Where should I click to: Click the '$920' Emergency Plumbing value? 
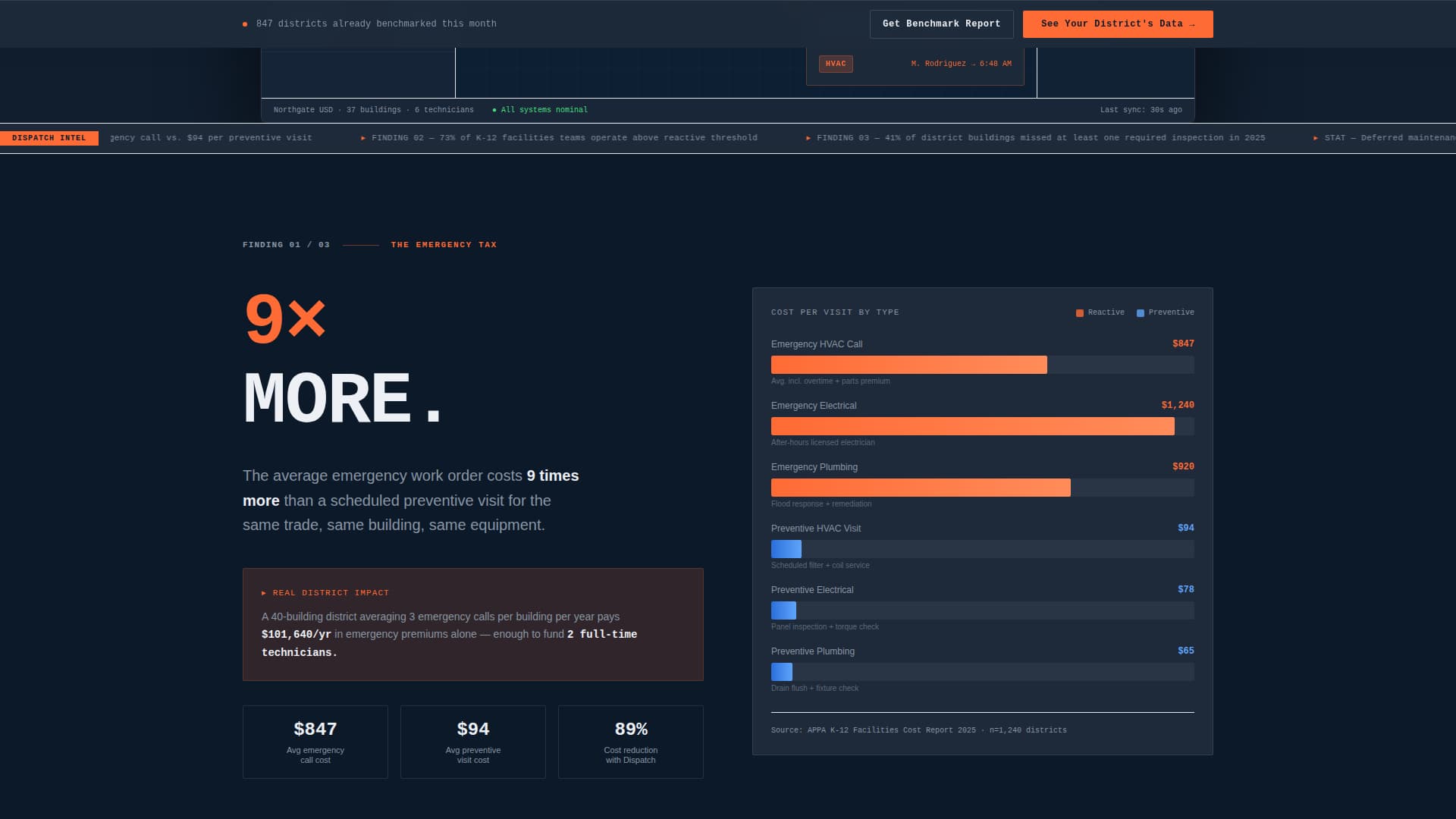click(x=1183, y=466)
